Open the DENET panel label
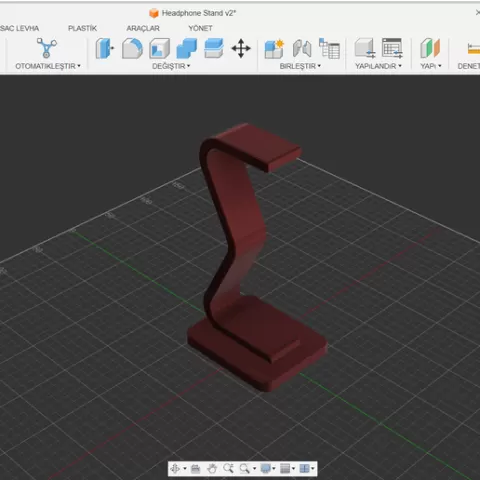Screen dimensions: 480x480 click(x=469, y=66)
